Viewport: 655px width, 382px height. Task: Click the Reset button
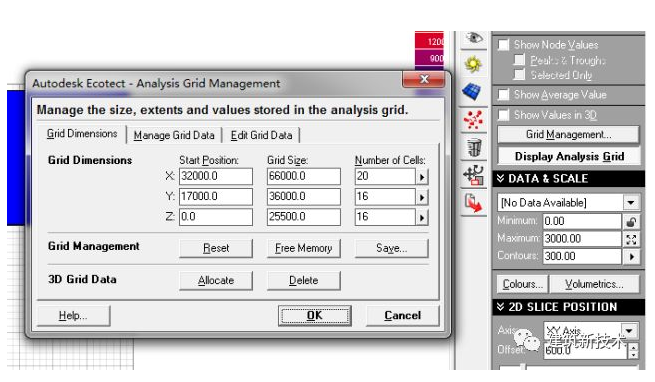pyautogui.click(x=216, y=248)
